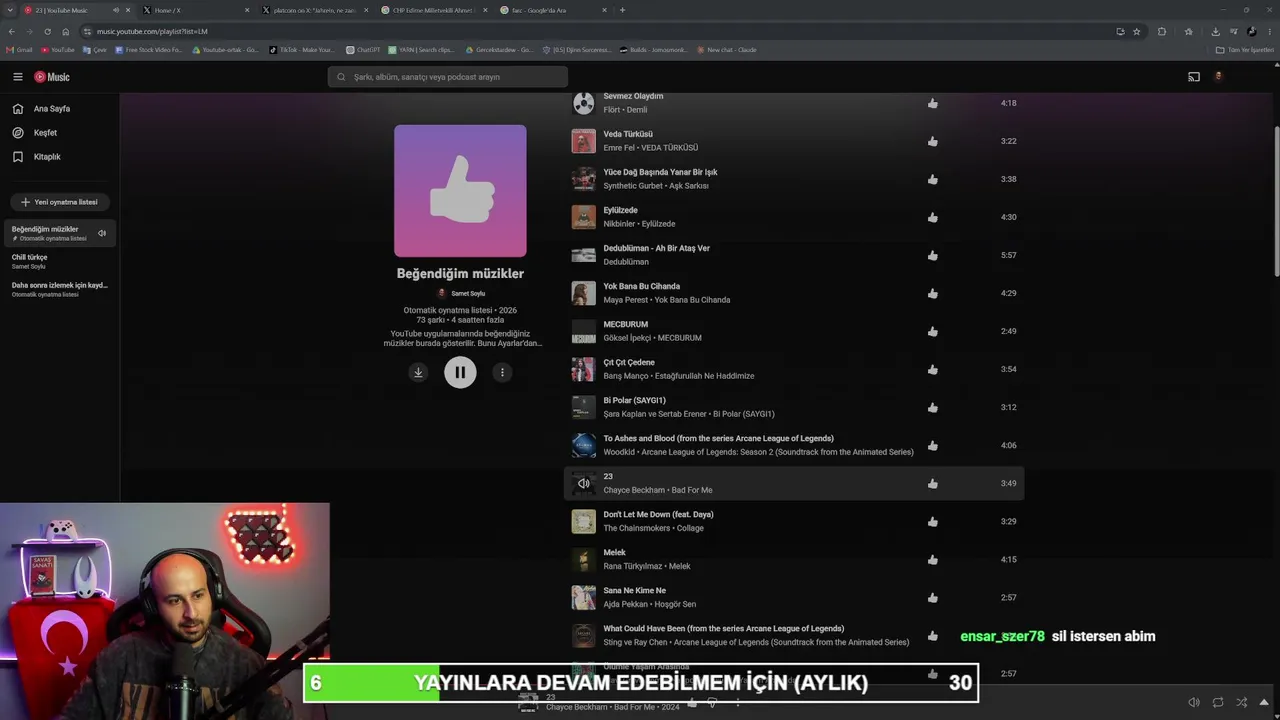Unlike Yüce Dağ Başında Yanar Bir Işık
The width and height of the screenshot is (1280, 720).
[933, 179]
